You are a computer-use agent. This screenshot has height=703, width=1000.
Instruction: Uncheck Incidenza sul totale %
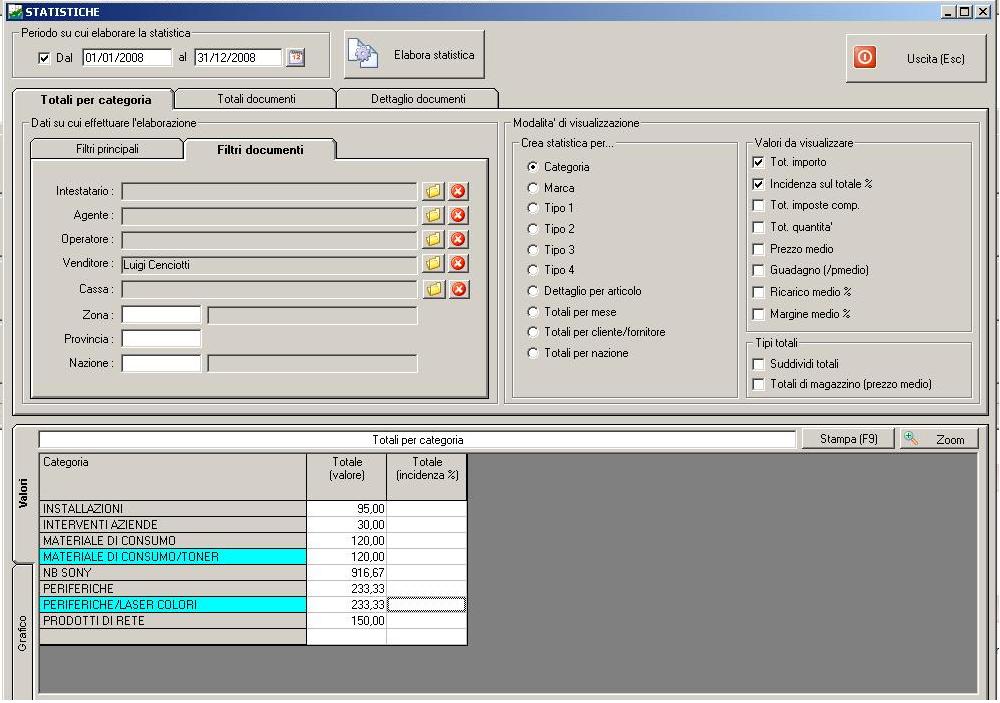[758, 184]
